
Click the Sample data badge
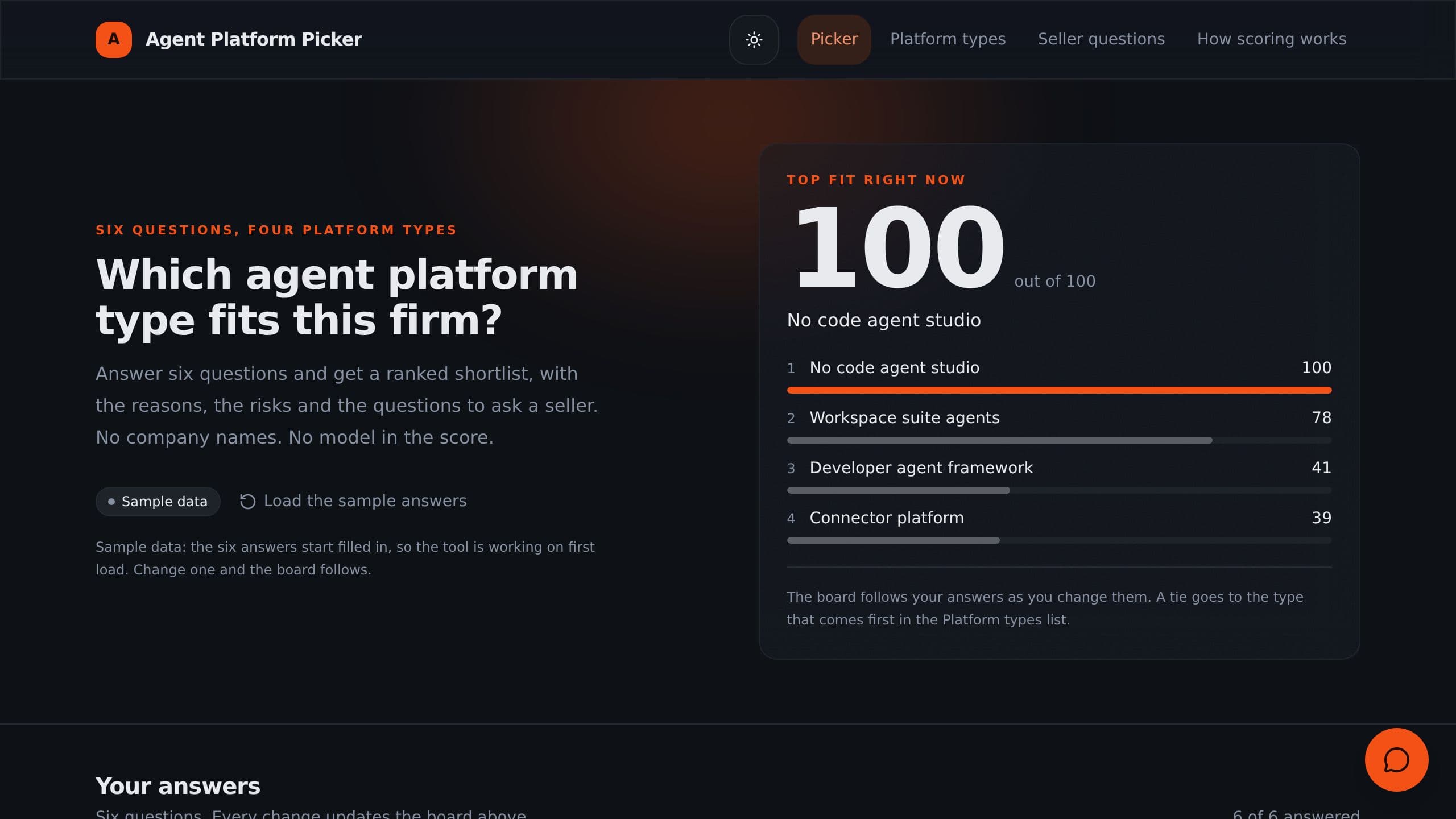coord(158,502)
